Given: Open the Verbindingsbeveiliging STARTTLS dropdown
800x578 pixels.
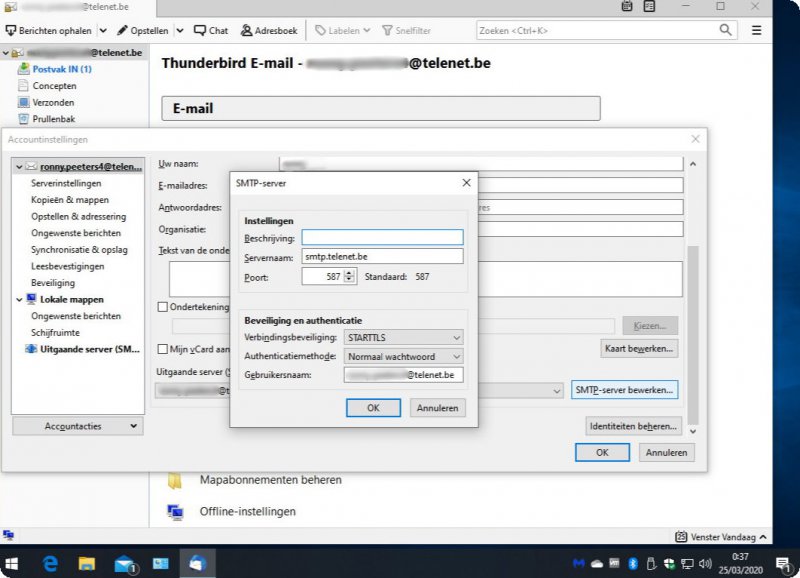Looking at the screenshot, I should 403,338.
